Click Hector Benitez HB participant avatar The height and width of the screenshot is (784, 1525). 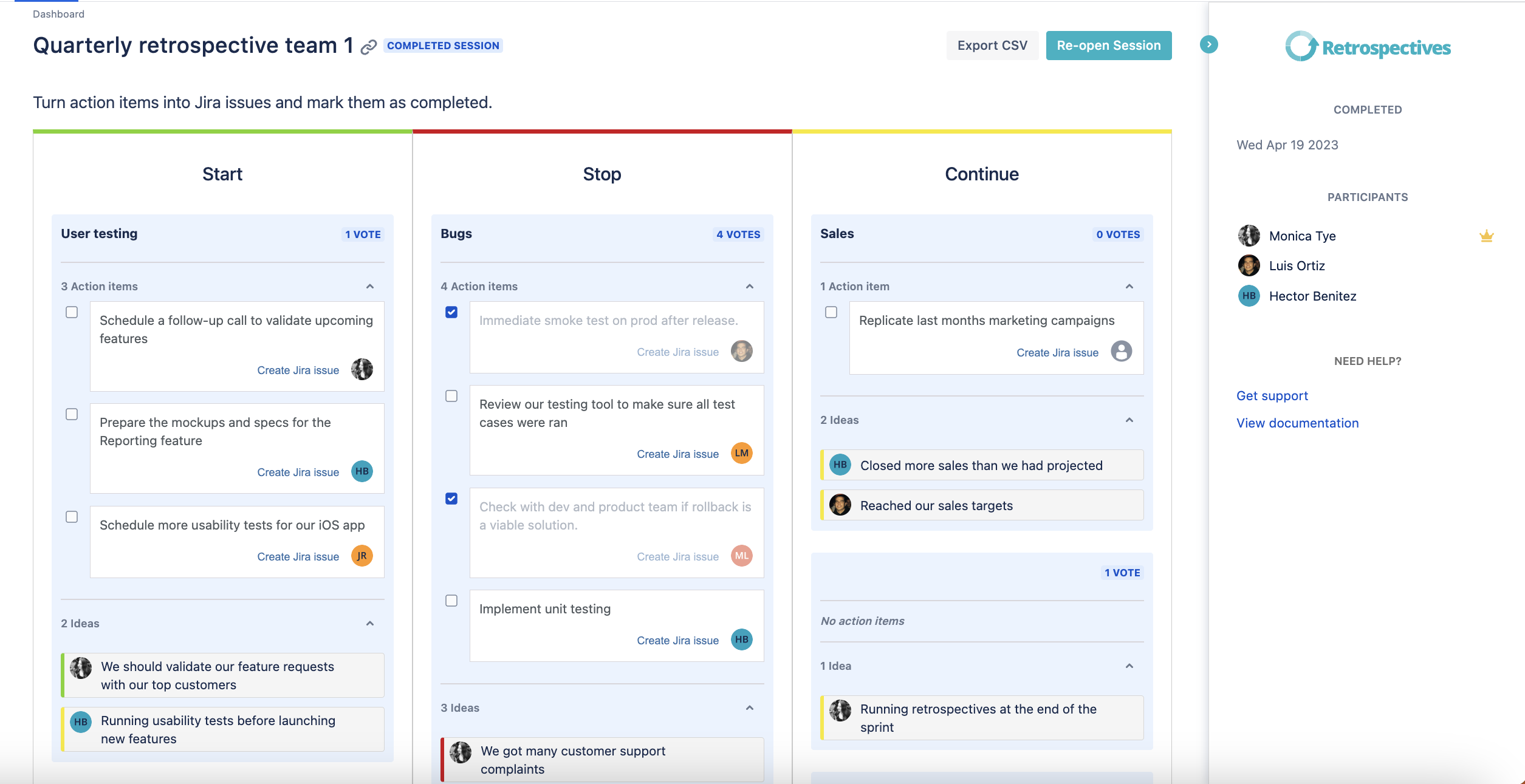[x=1249, y=296]
